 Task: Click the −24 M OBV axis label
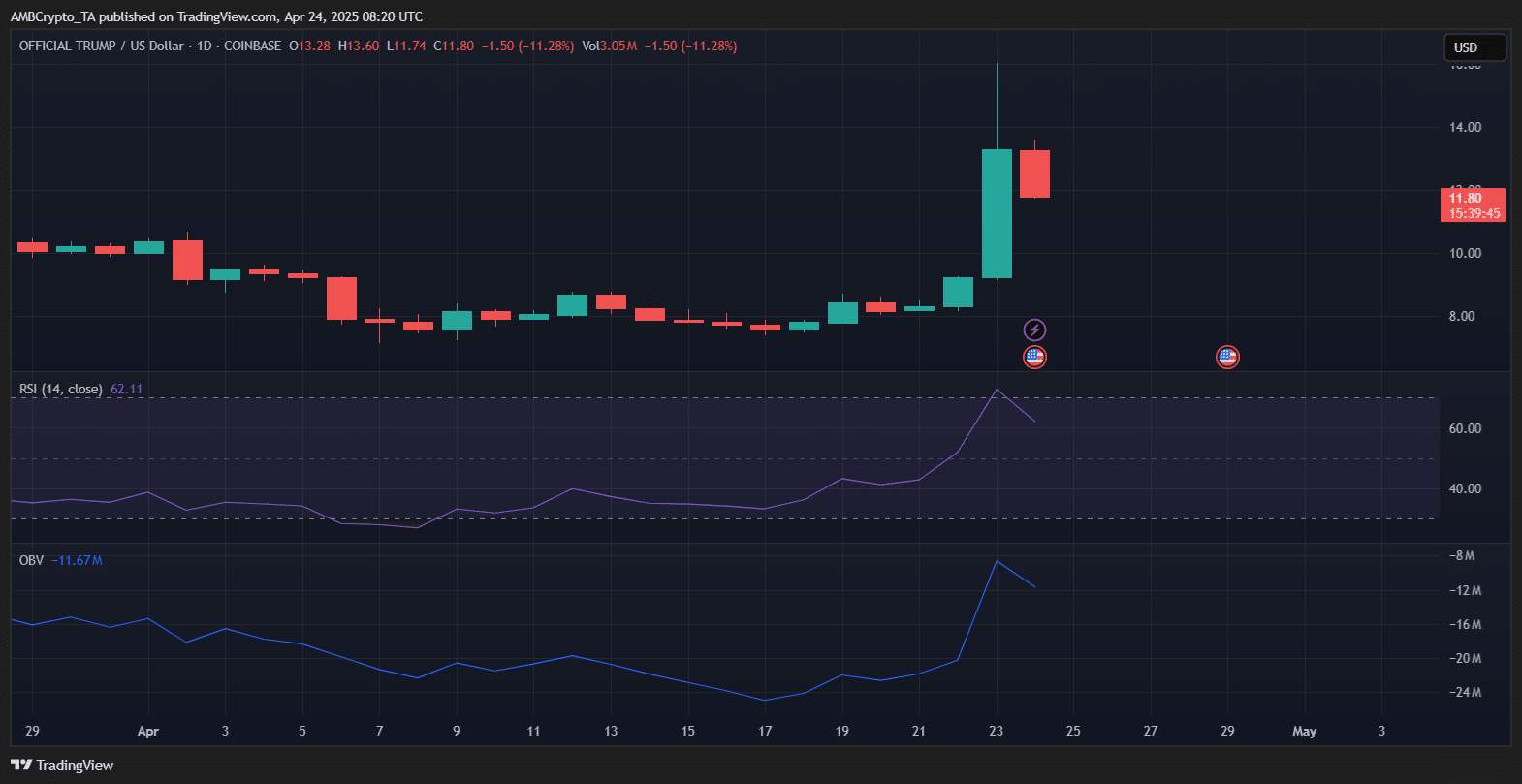1465,692
